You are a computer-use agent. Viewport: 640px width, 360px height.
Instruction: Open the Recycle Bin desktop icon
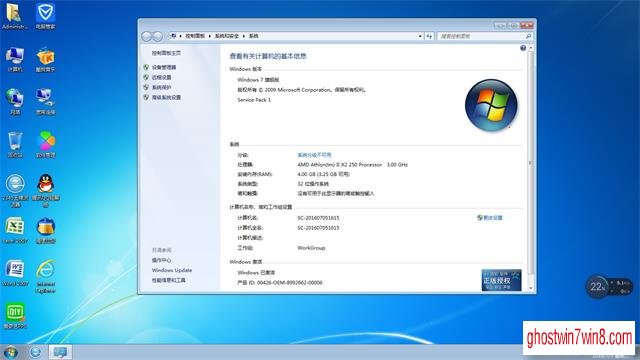tap(15, 144)
